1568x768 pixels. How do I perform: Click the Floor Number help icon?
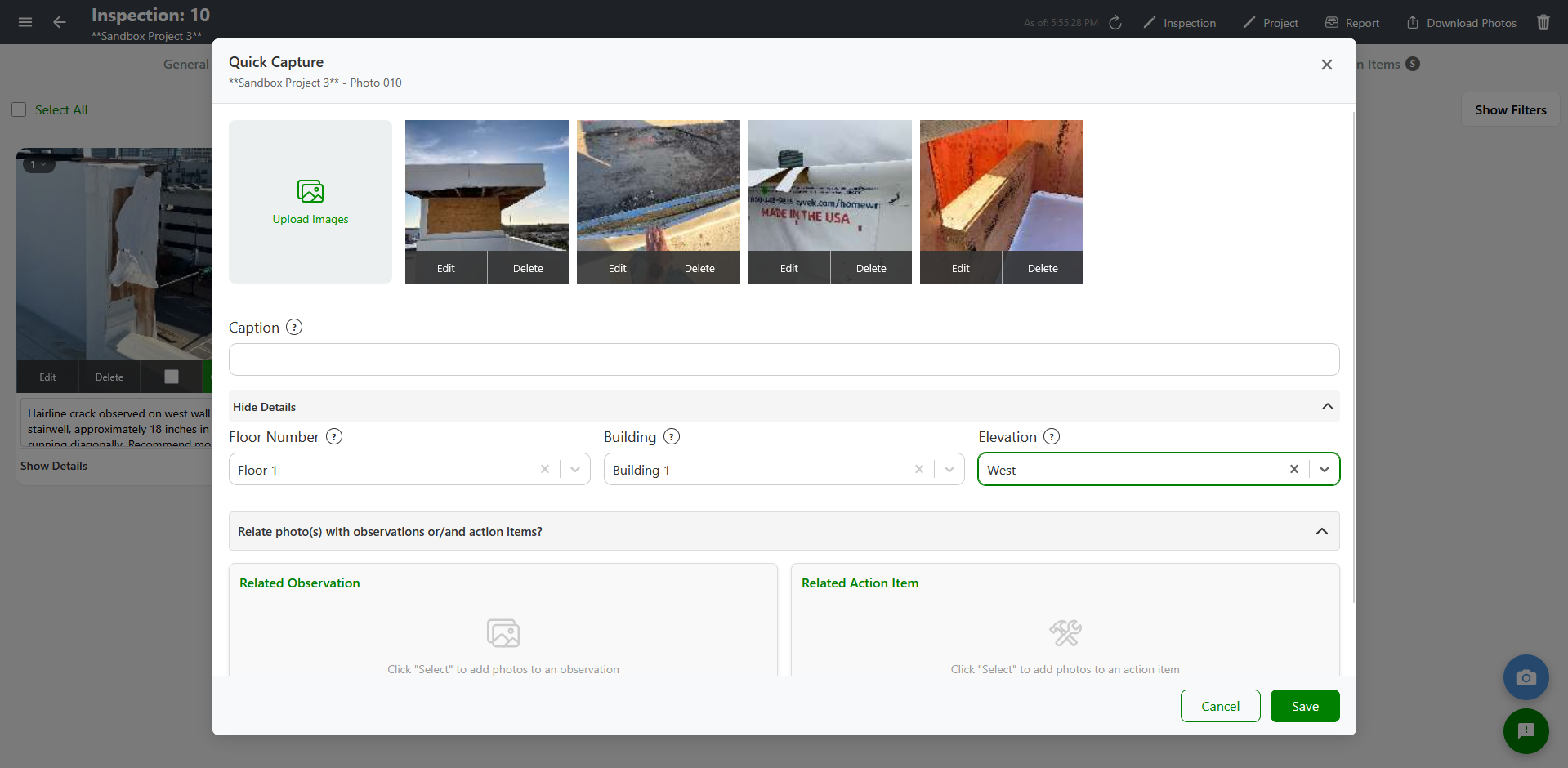tap(334, 436)
